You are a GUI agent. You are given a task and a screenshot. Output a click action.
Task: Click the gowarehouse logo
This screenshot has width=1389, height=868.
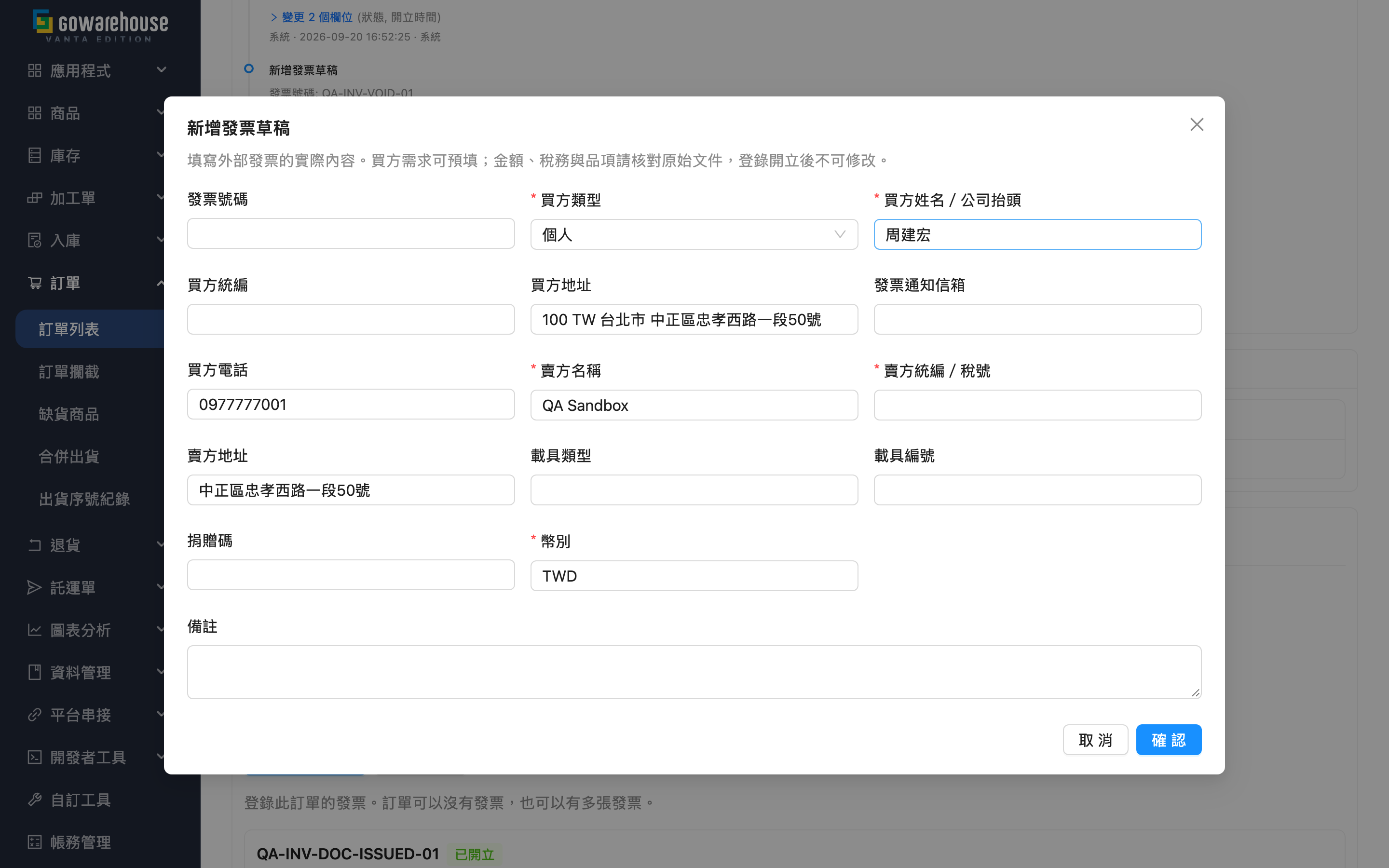click(x=100, y=25)
